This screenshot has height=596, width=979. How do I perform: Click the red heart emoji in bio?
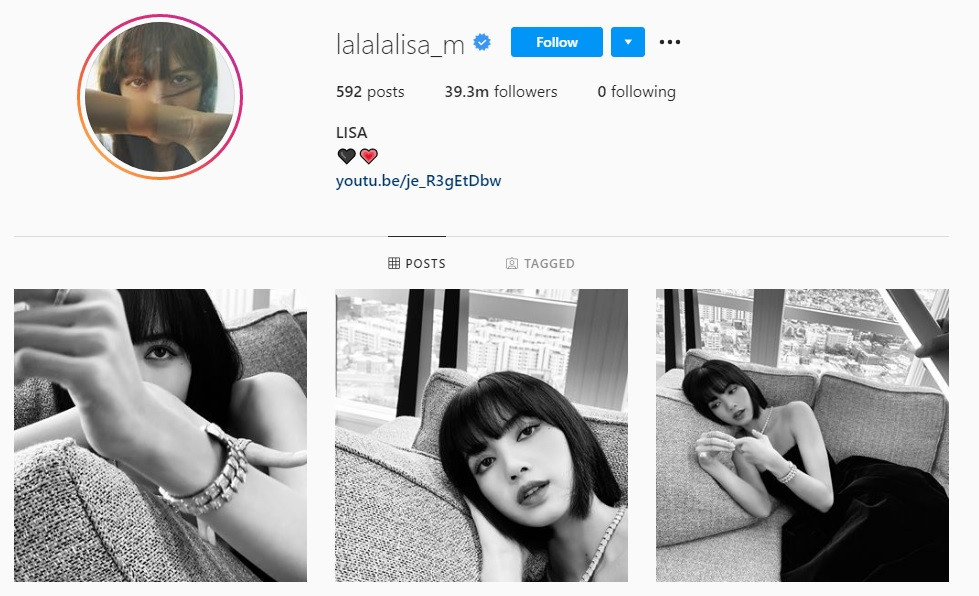369,155
